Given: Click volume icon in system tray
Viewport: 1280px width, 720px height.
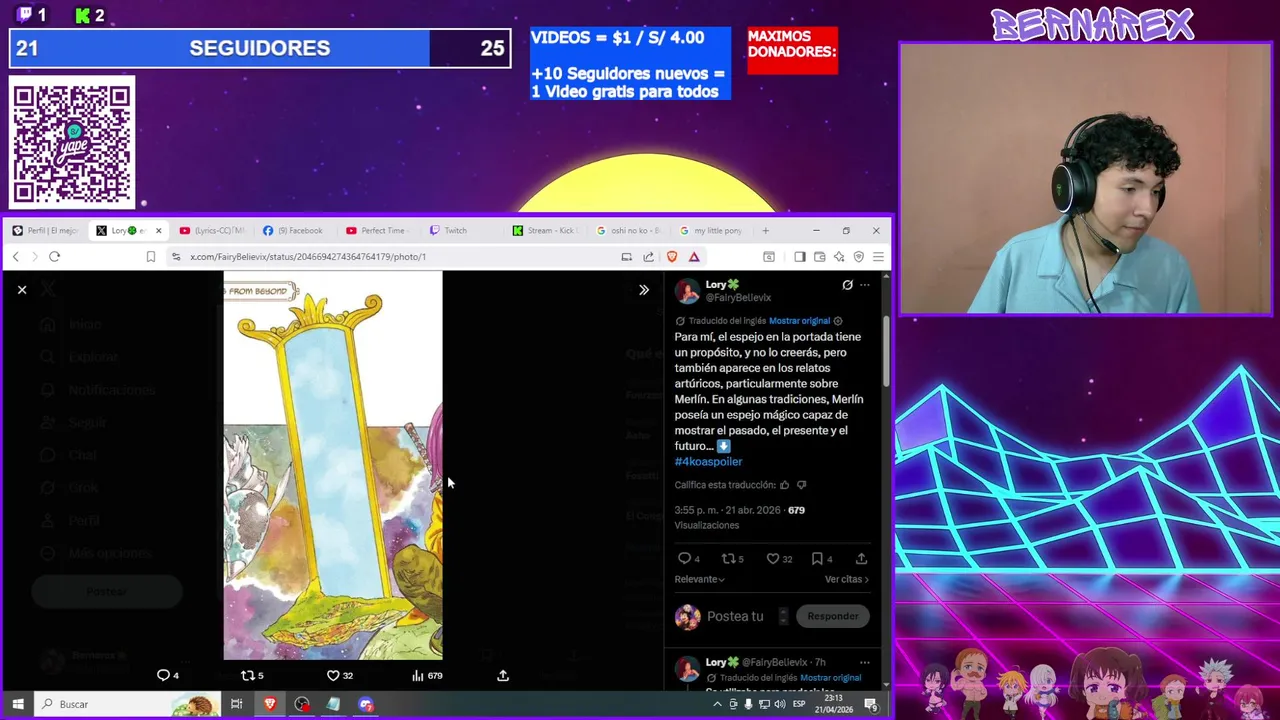Looking at the screenshot, I should pos(779,704).
